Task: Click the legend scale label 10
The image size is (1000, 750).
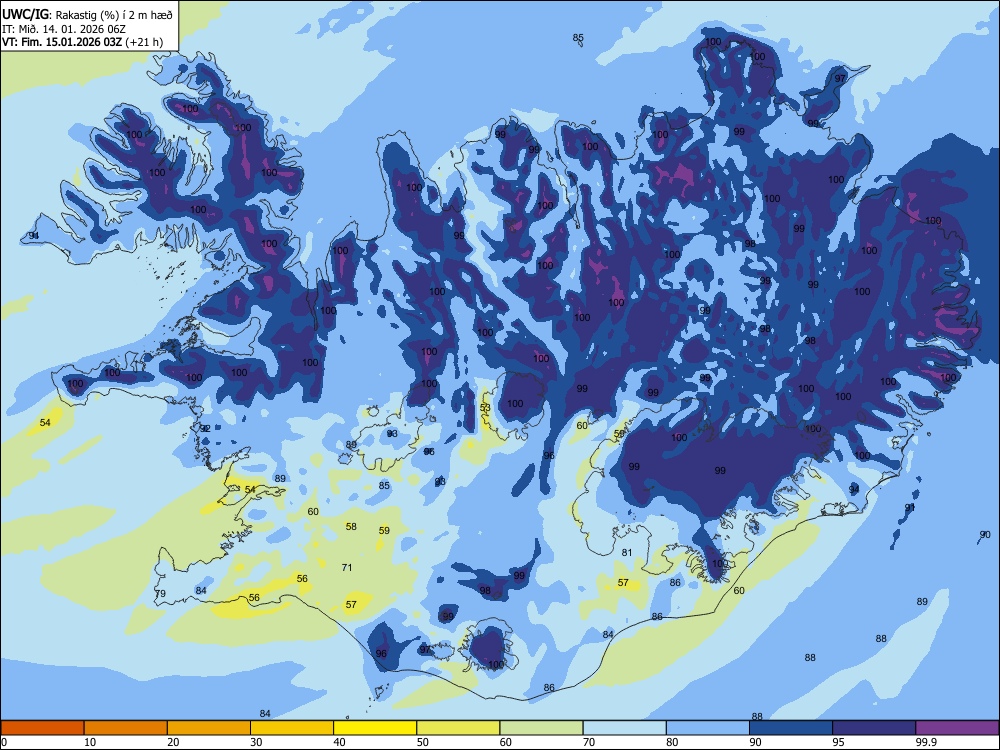Action: coord(91,742)
